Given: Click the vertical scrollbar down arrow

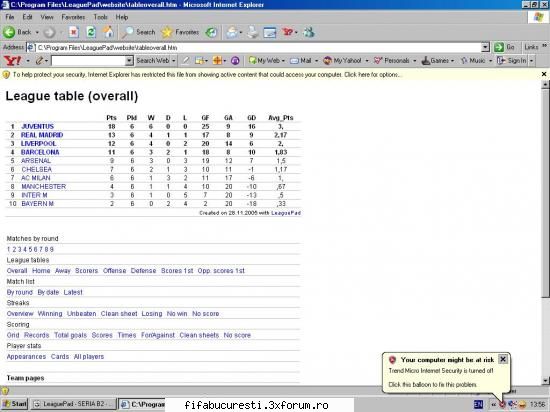Looking at the screenshot, I should 545,380.
